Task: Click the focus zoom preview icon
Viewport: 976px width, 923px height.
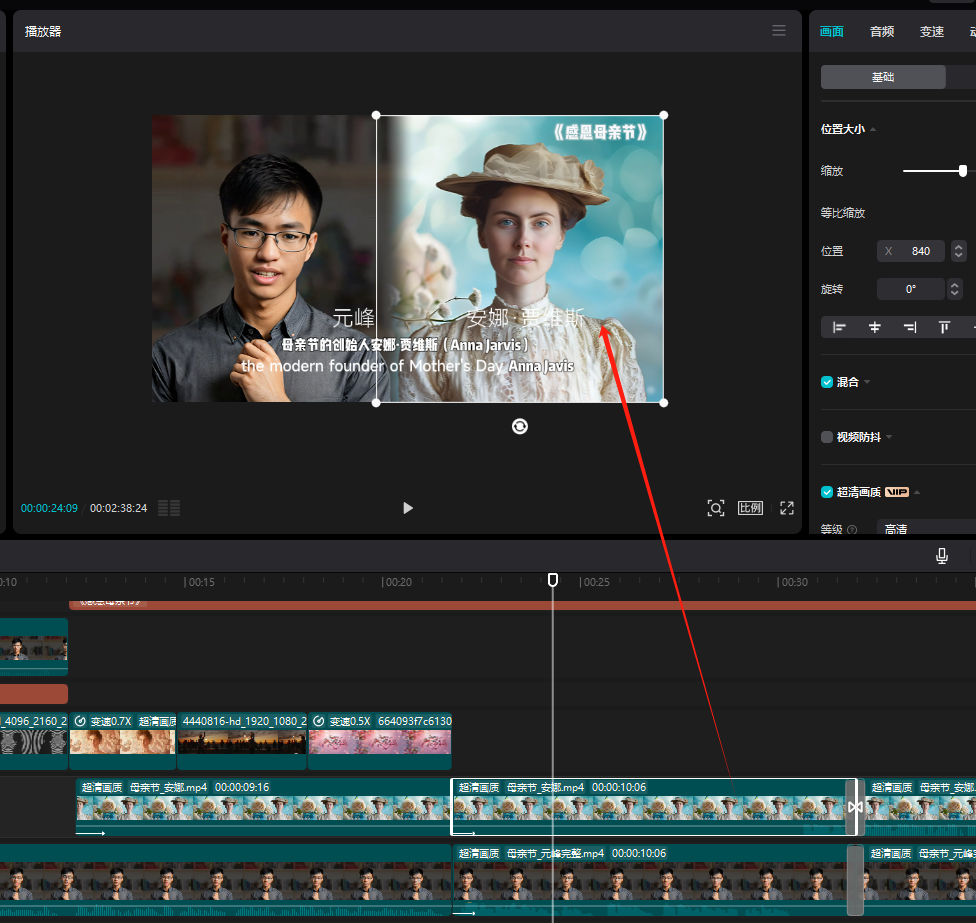Action: 716,508
